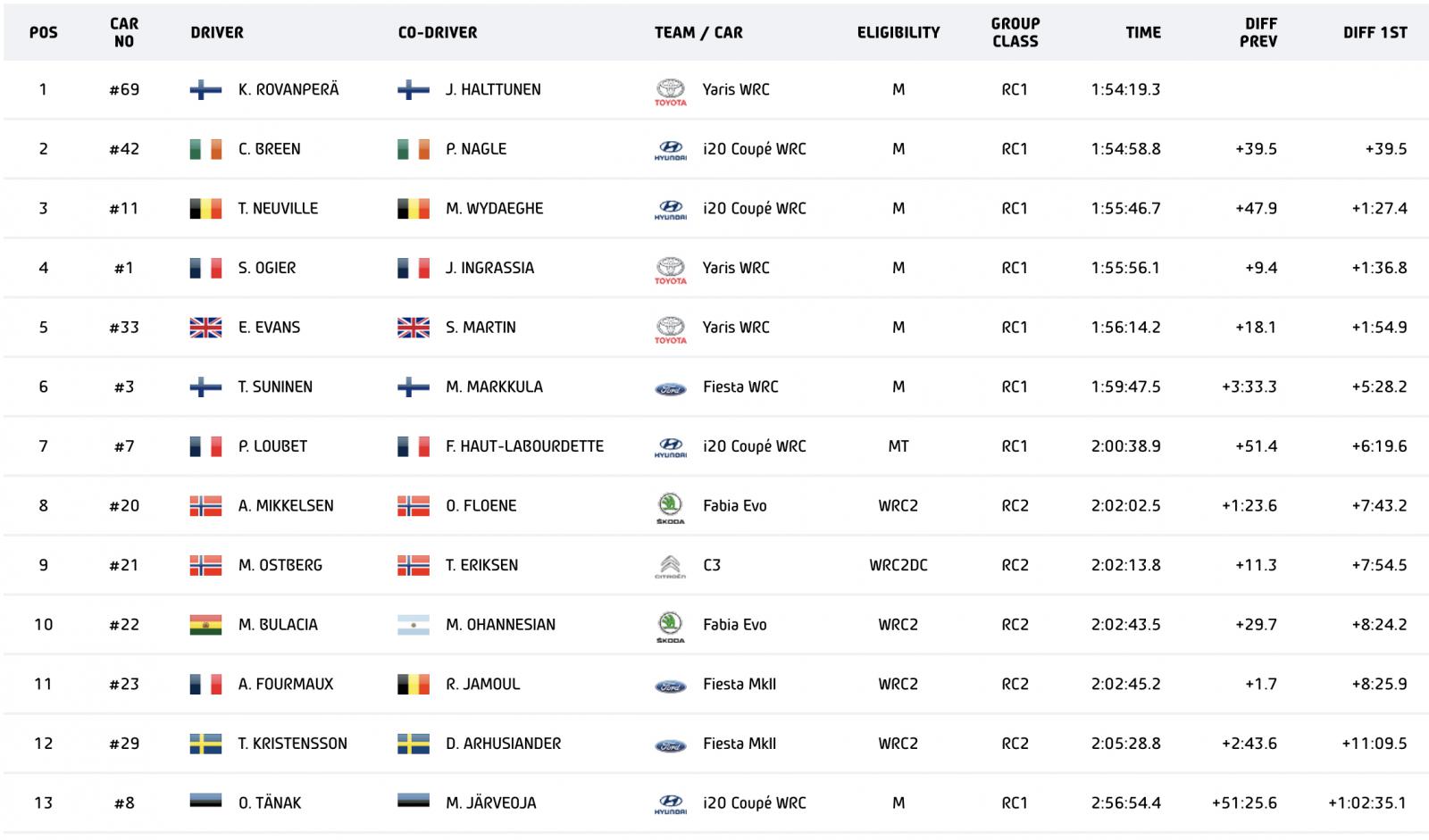This screenshot has height=840, width=1429.
Task: Select driver name S. Ogier
Action: coord(267,268)
